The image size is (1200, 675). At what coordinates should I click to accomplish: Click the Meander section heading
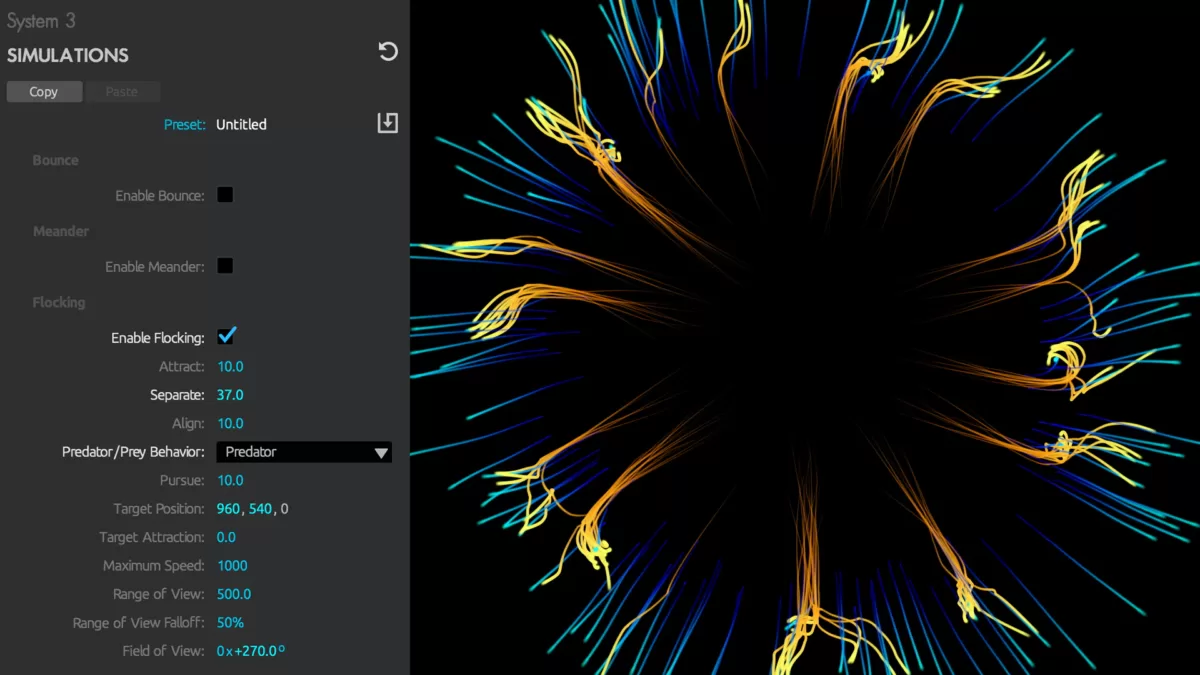(x=61, y=231)
